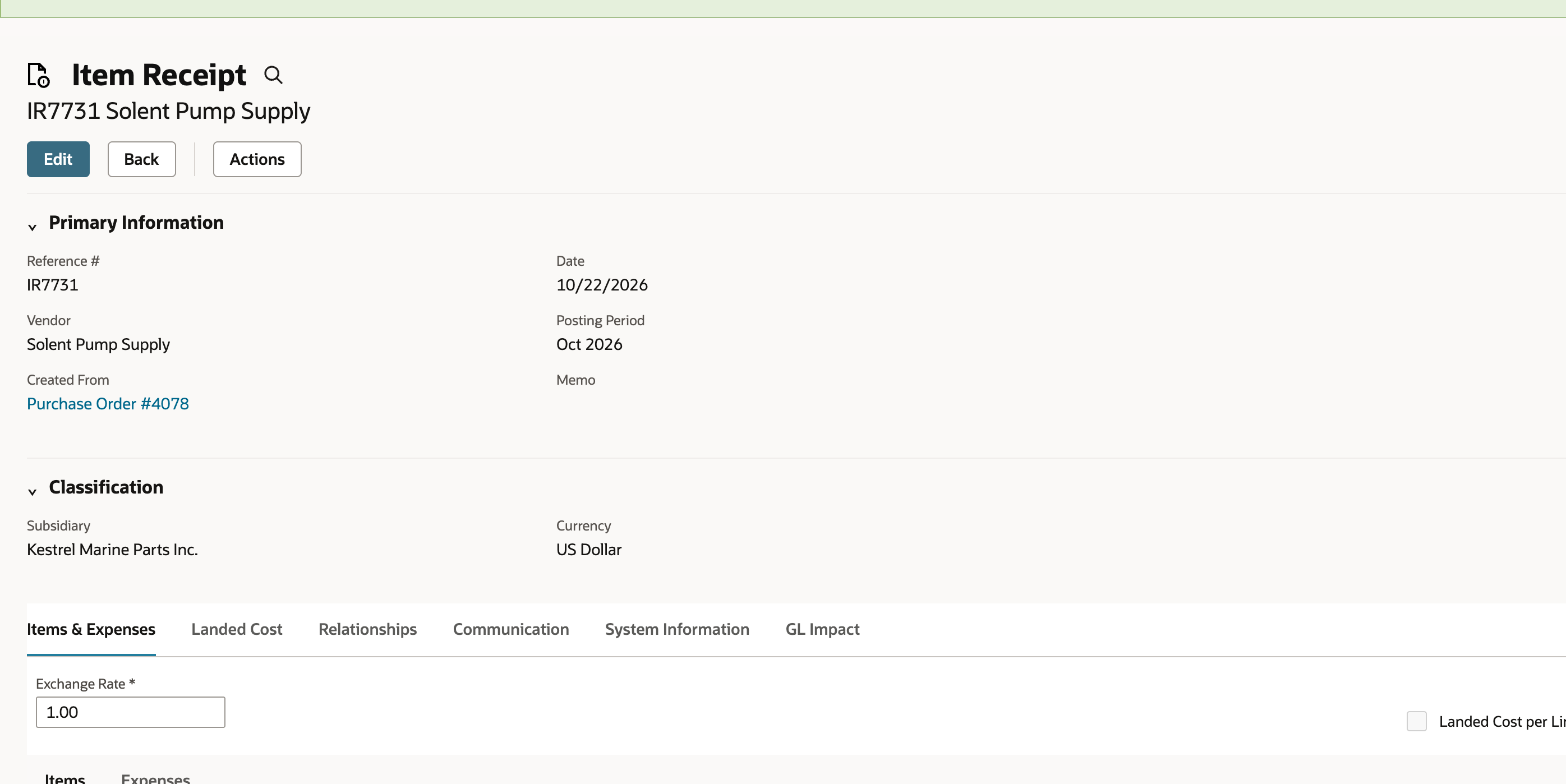Open the Purchase Order #4078 link
Screen dimensions: 1566x784
coord(108,404)
